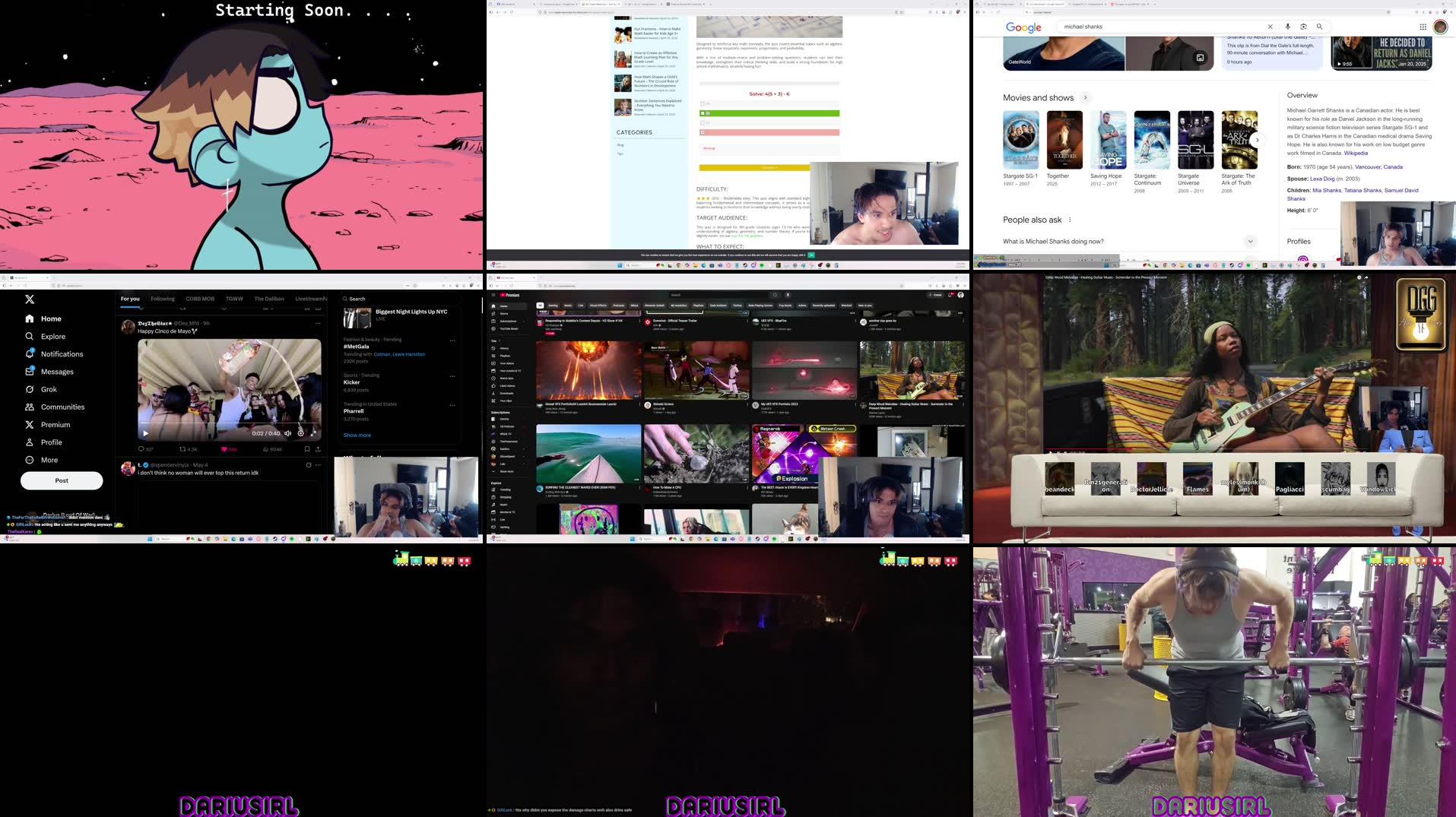This screenshot has width=1456, height=817.
Task: Click Google search input with michael shanks
Action: click(1161, 27)
